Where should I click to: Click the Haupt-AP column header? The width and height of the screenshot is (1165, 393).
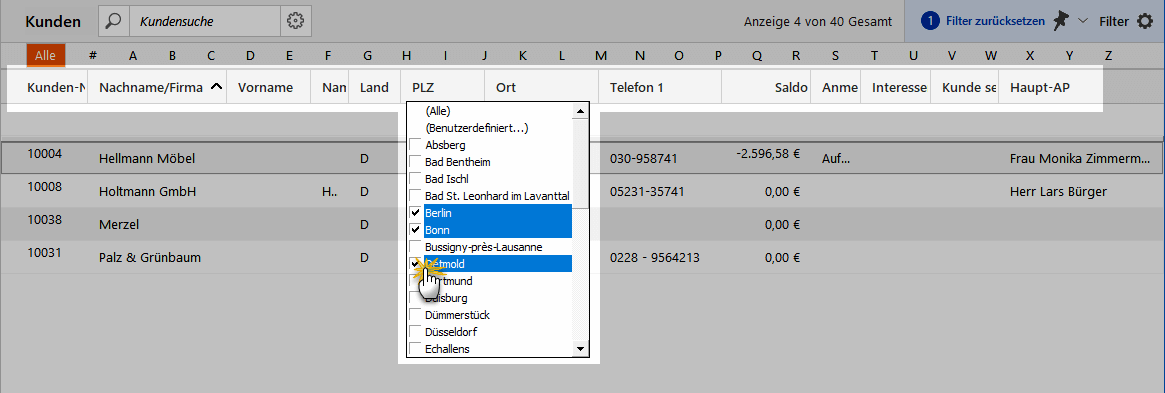(x=1051, y=87)
